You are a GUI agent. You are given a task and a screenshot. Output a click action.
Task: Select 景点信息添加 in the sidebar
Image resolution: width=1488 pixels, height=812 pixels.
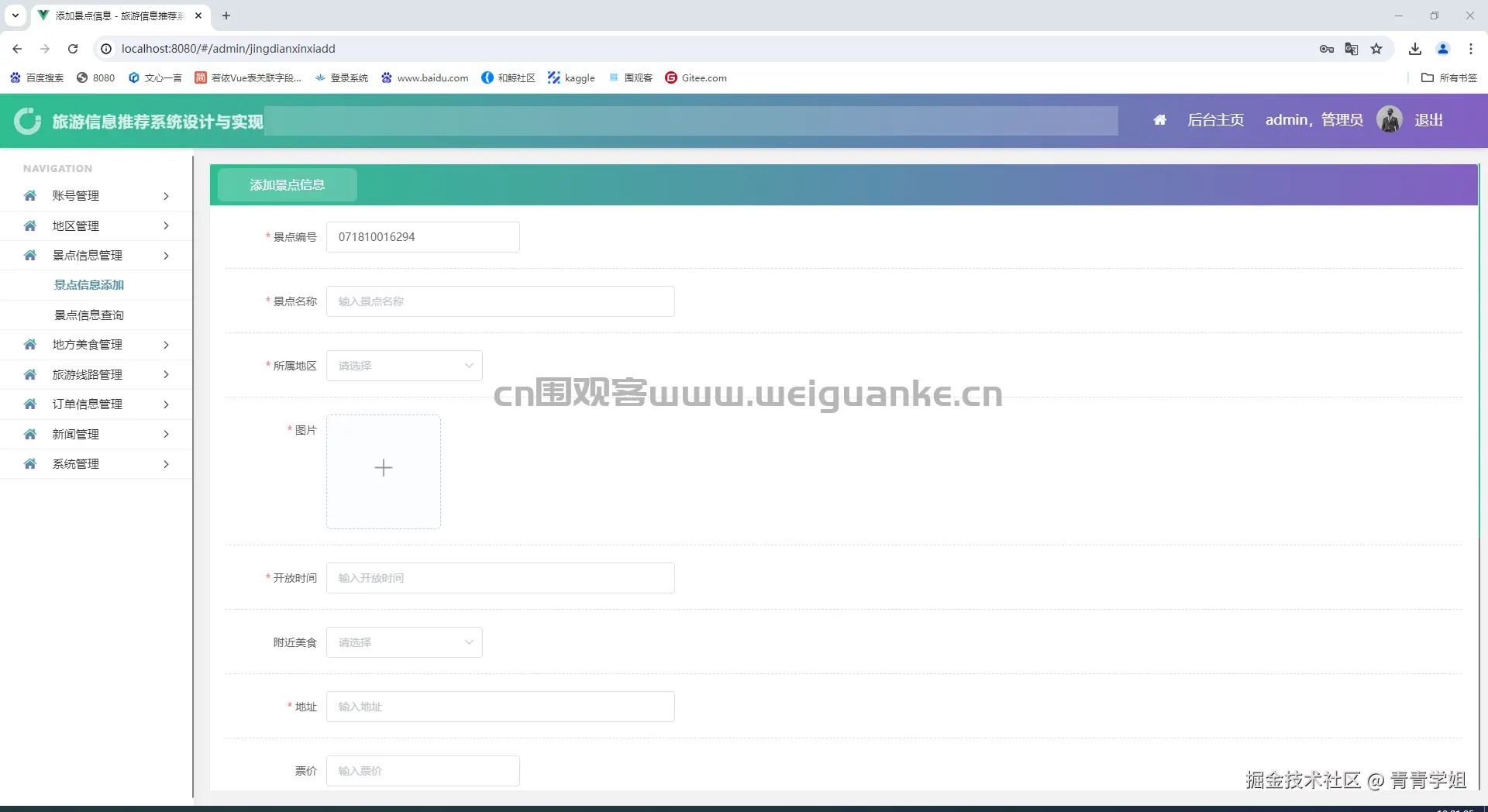point(88,284)
